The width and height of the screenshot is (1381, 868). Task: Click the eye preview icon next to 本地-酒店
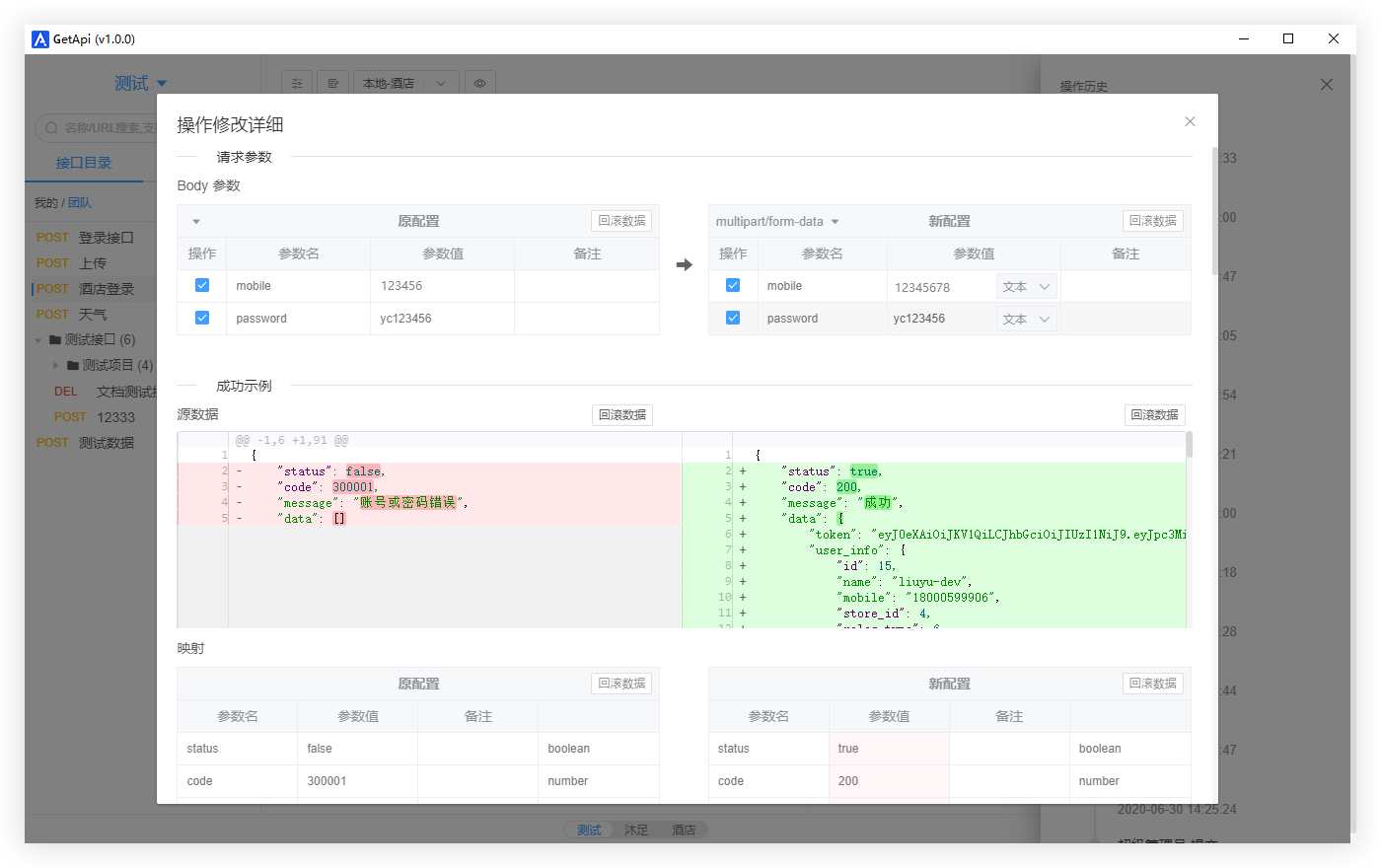[x=480, y=82]
